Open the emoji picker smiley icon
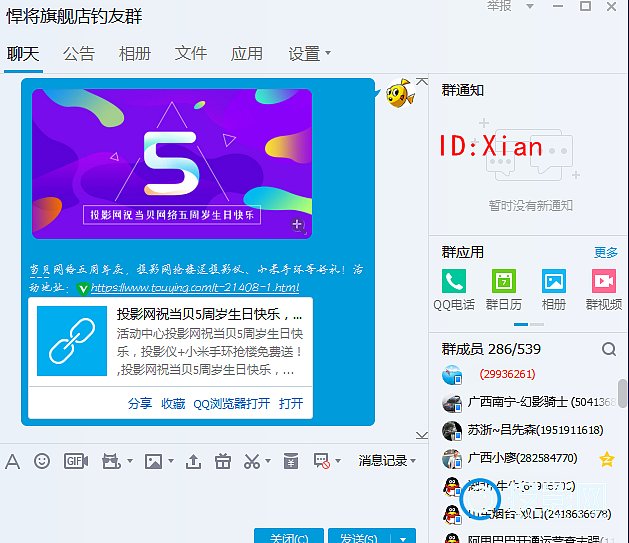This screenshot has width=629, height=543. pyautogui.click(x=42, y=461)
